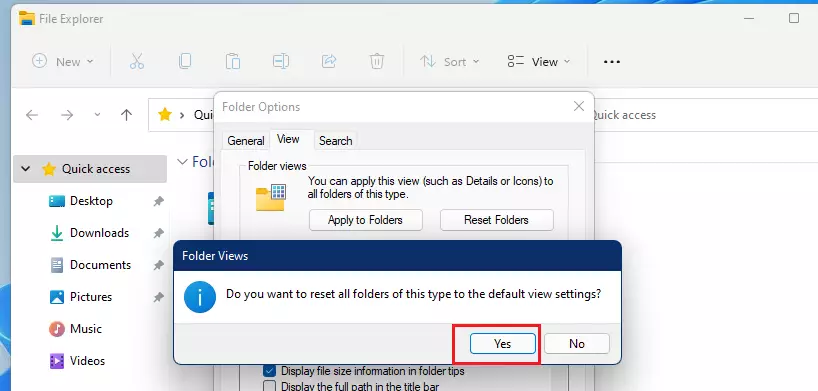Go up one level with up arrow
This screenshot has width=818, height=391.
126,115
